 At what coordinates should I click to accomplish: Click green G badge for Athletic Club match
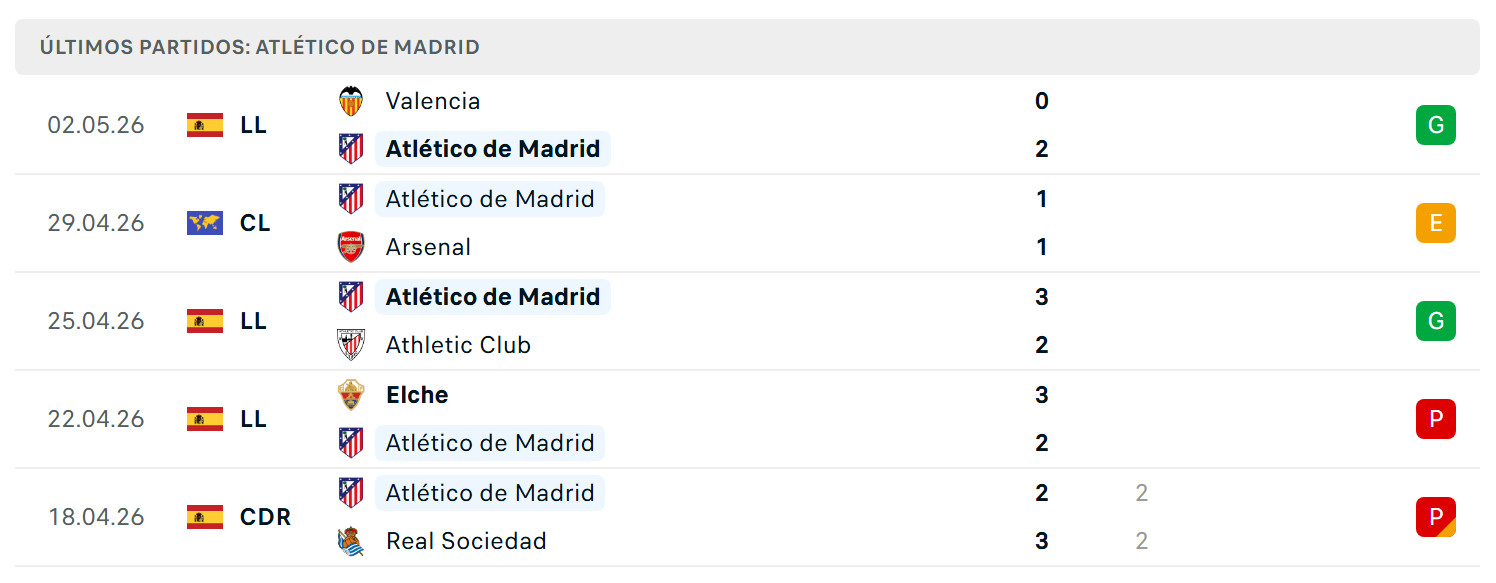point(1436,321)
